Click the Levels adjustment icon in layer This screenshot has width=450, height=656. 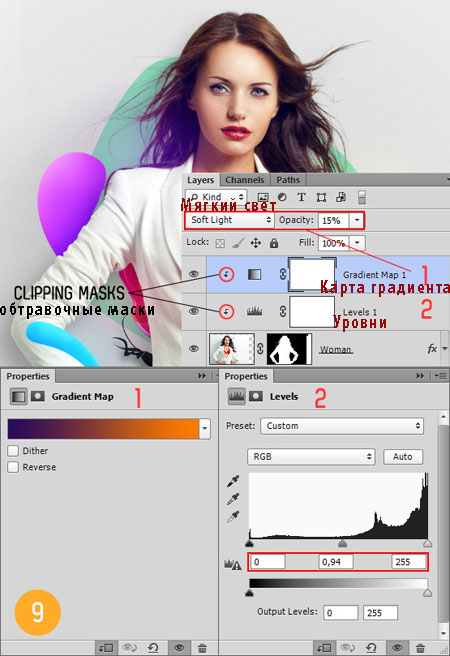click(254, 311)
